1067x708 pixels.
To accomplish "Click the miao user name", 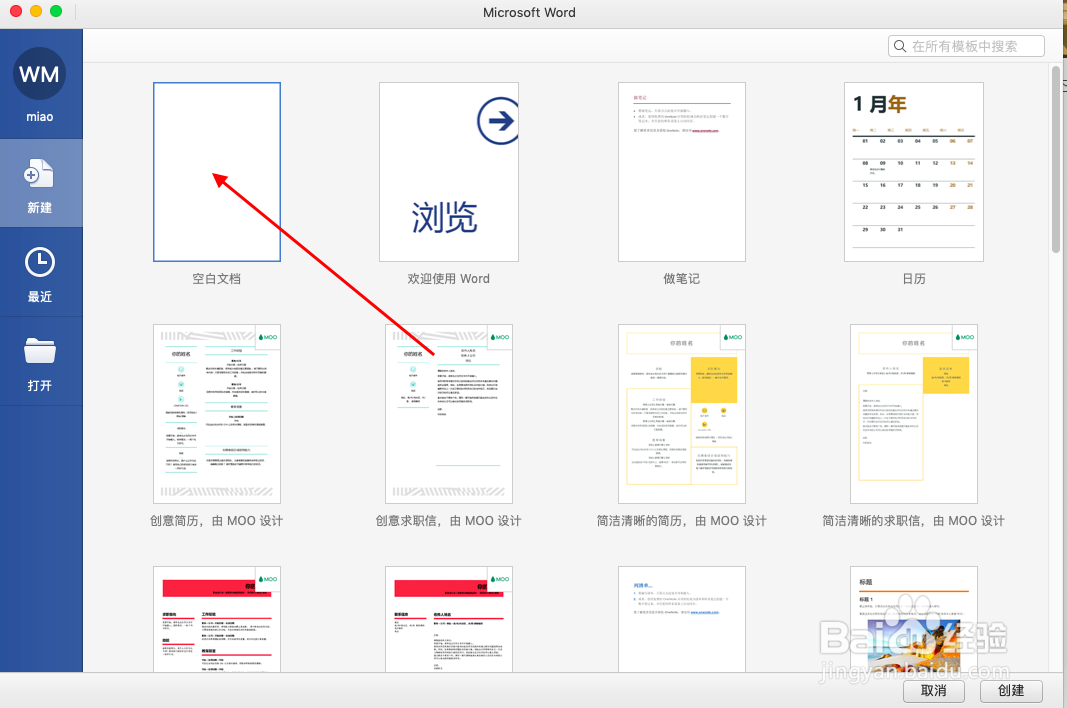I will click(39, 116).
